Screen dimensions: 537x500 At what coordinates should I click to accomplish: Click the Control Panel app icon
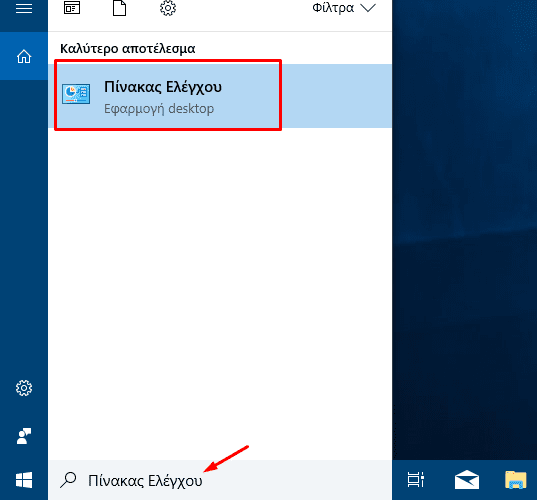(76, 94)
